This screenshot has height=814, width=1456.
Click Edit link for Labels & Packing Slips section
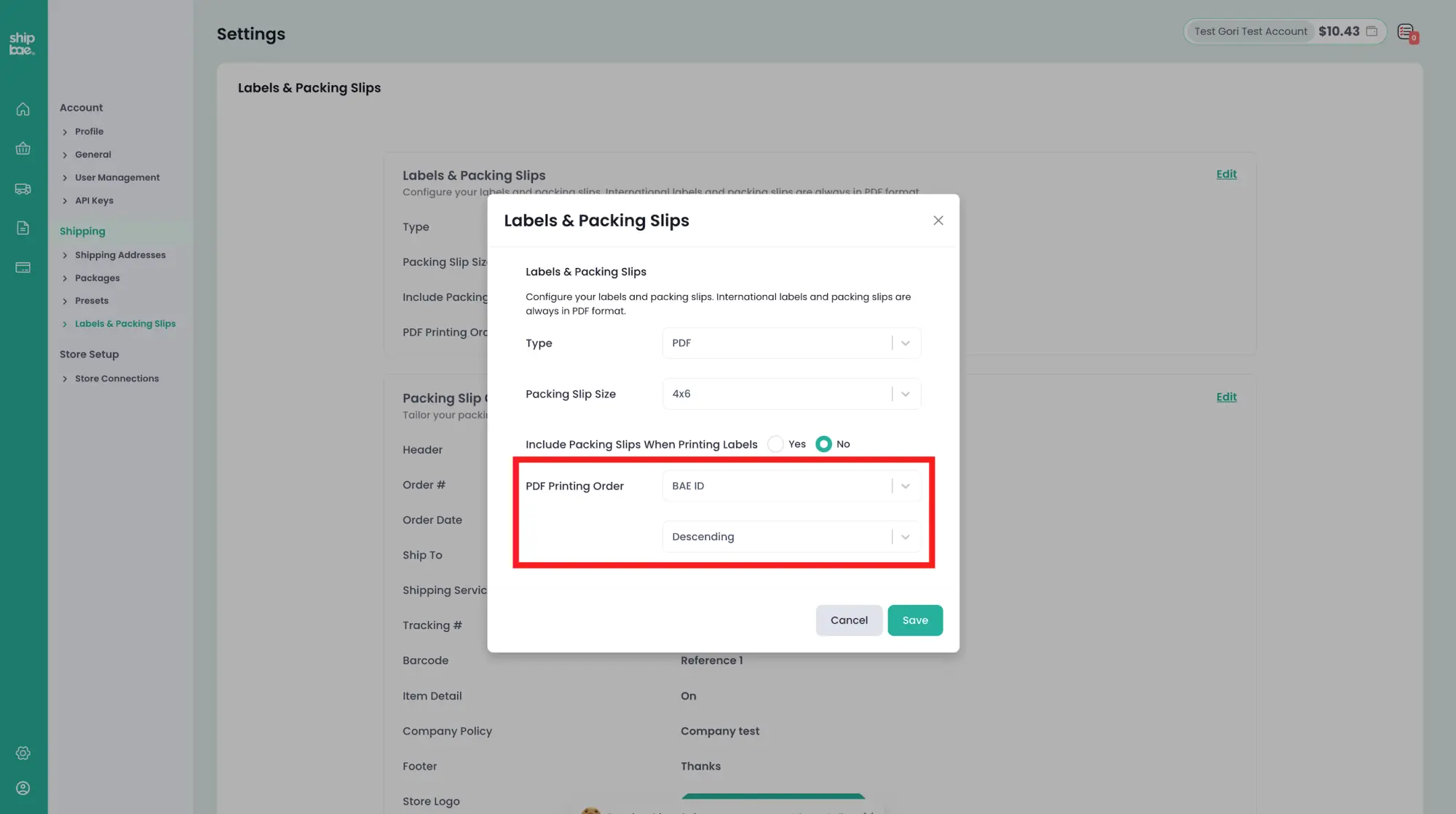[x=1226, y=174]
